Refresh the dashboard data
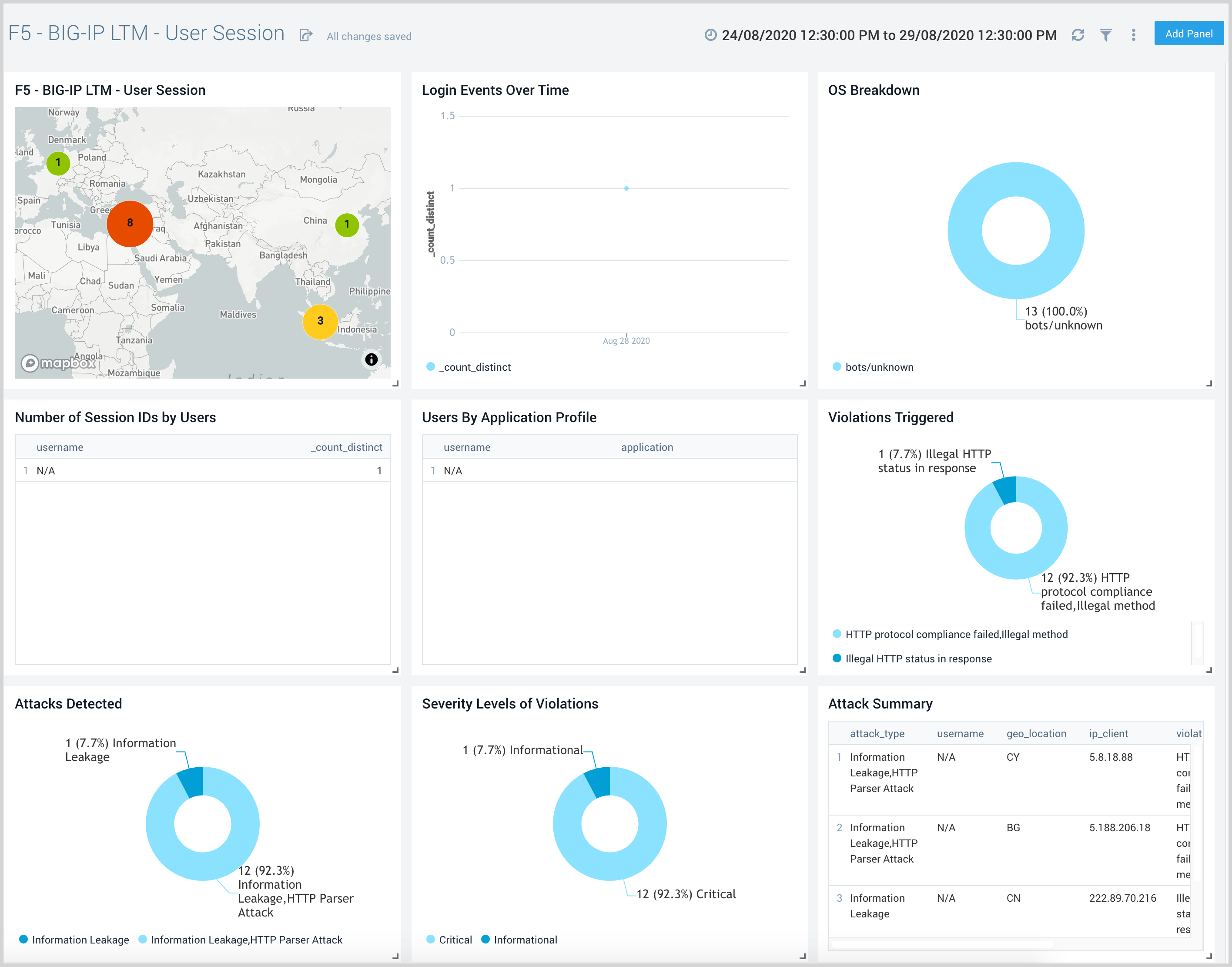 (1078, 34)
